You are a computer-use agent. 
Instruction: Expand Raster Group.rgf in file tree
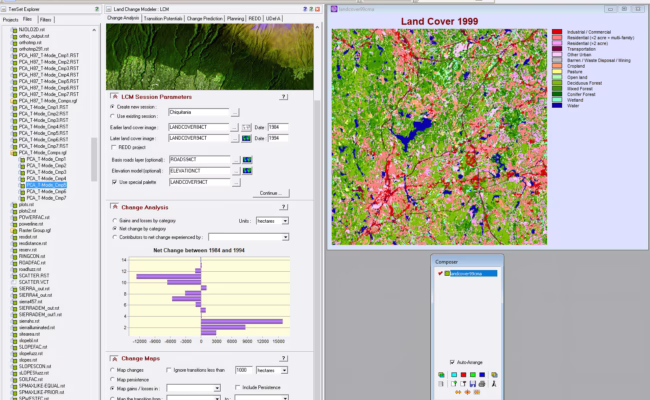coord(10,230)
